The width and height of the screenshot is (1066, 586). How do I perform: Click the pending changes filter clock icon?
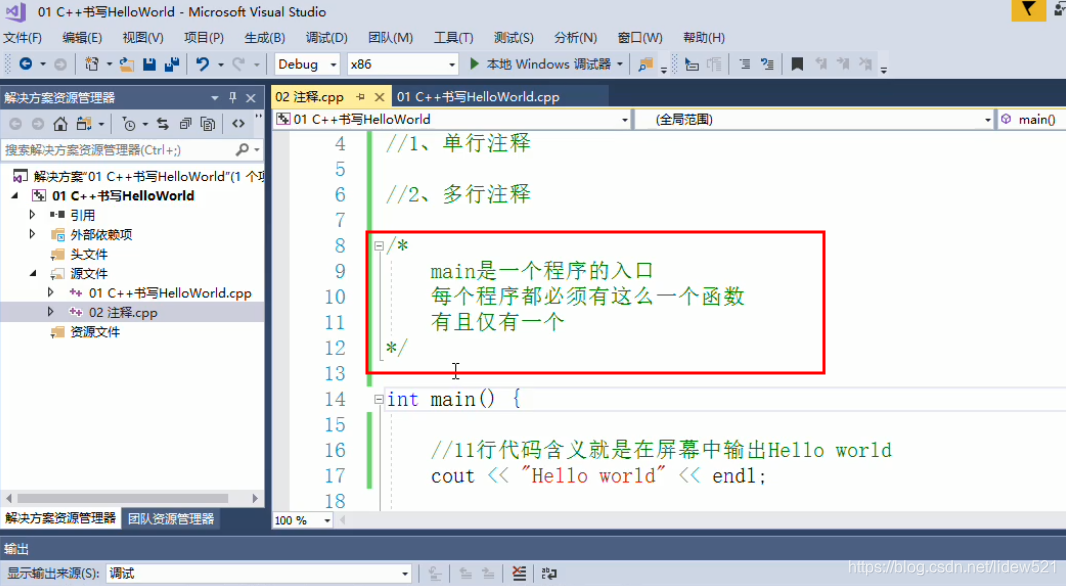click(x=128, y=124)
